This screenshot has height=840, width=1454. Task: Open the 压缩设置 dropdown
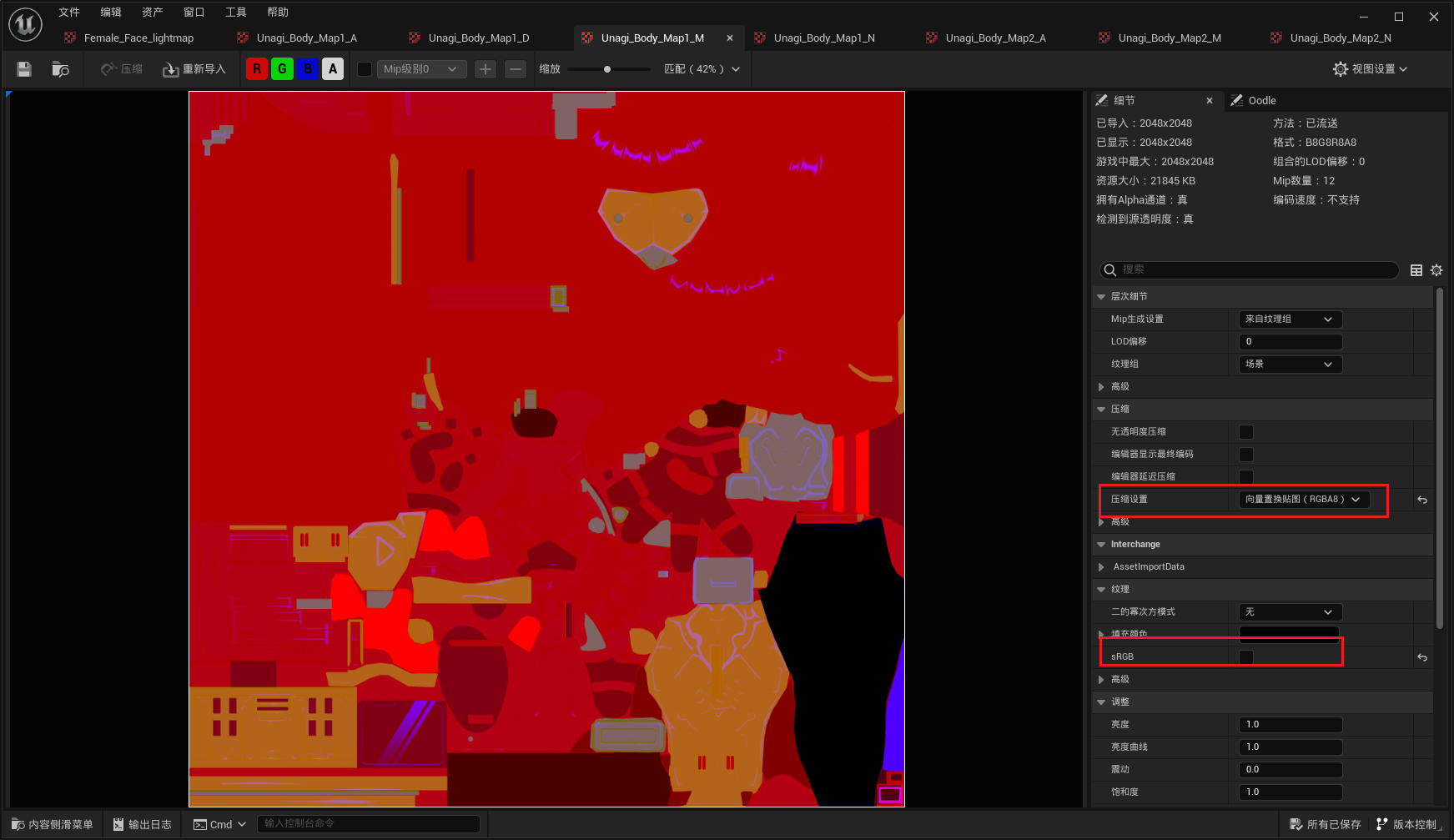point(1303,500)
